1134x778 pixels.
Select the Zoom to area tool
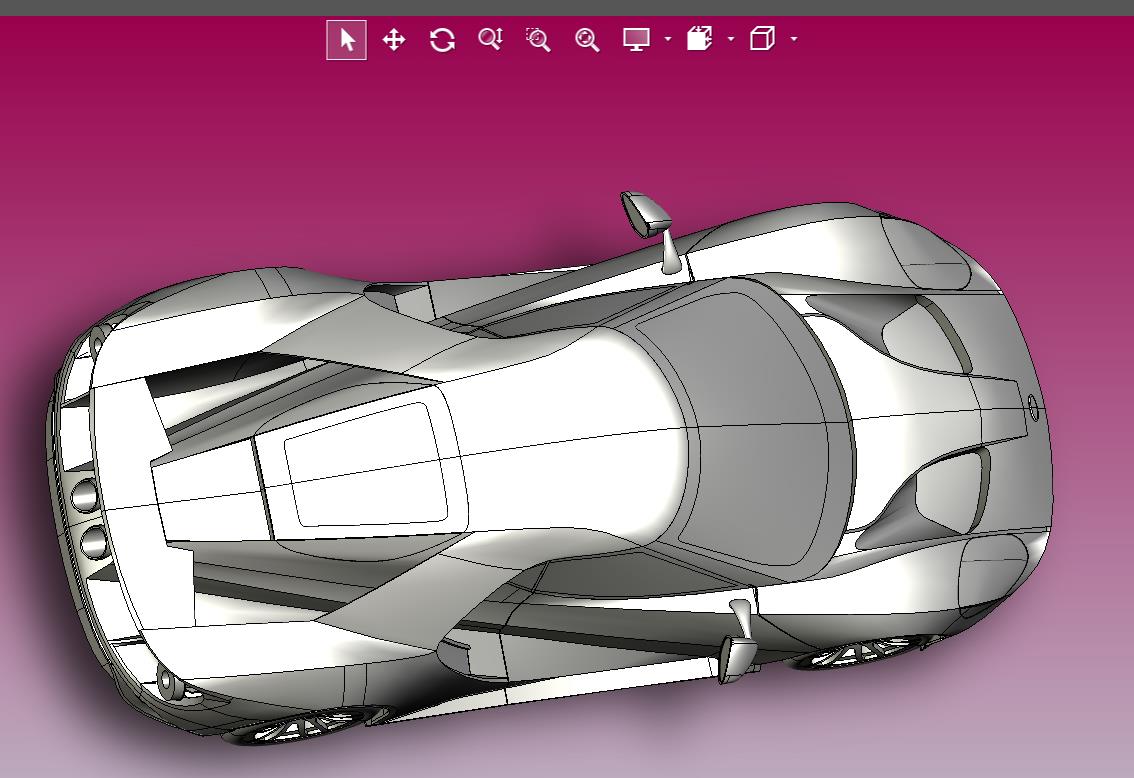[x=538, y=40]
